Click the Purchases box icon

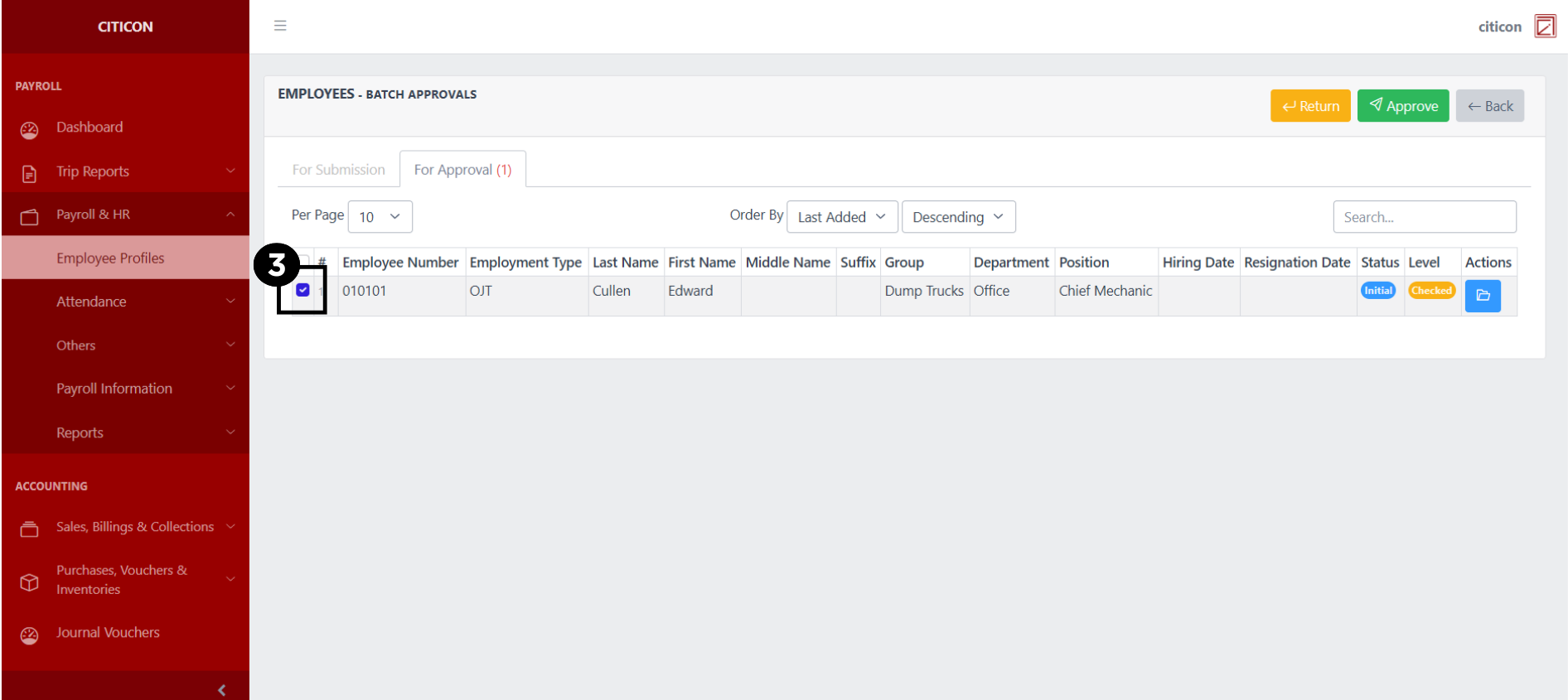(x=29, y=582)
